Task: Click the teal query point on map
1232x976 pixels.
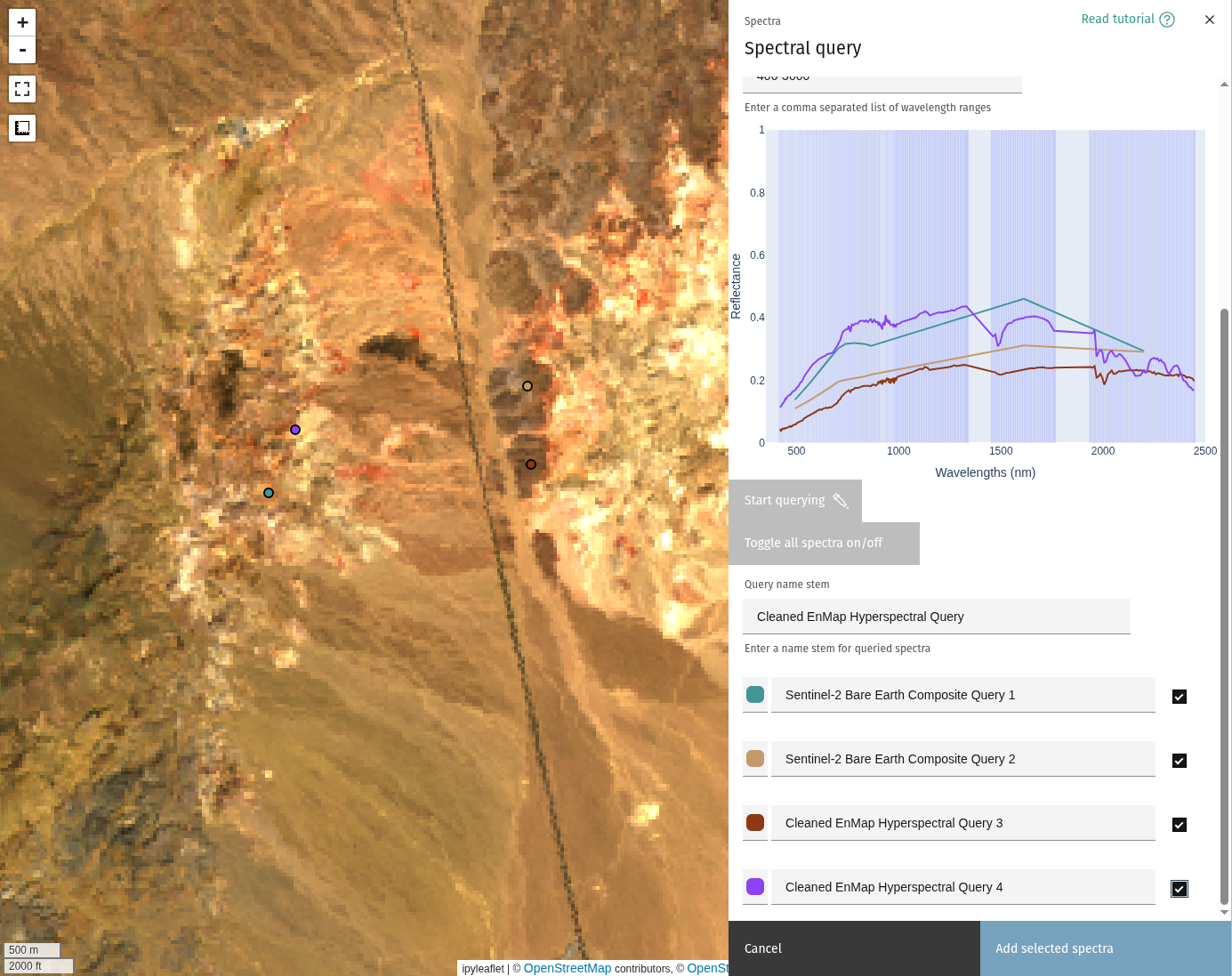Action: coord(269,493)
